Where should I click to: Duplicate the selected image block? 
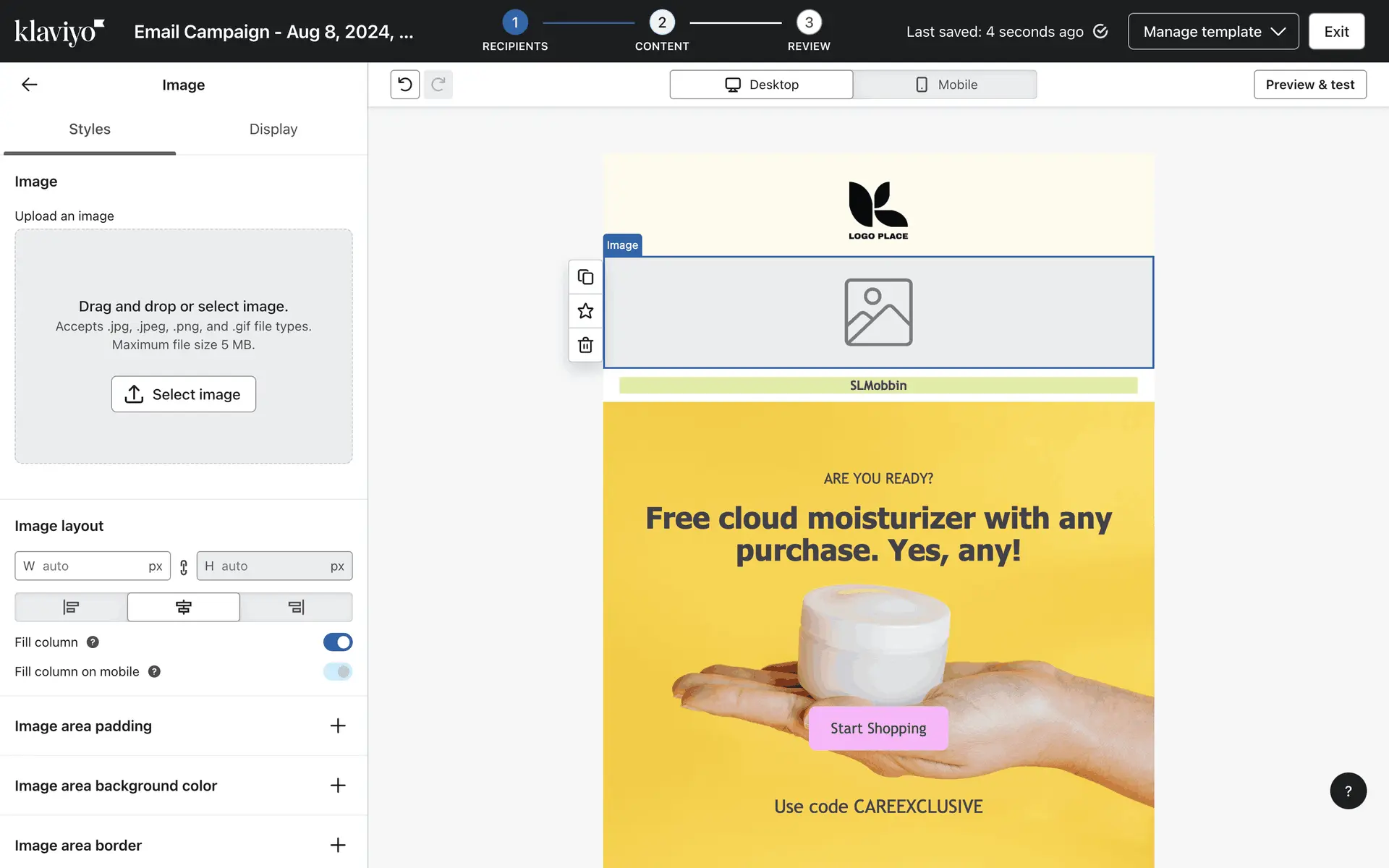click(x=585, y=277)
